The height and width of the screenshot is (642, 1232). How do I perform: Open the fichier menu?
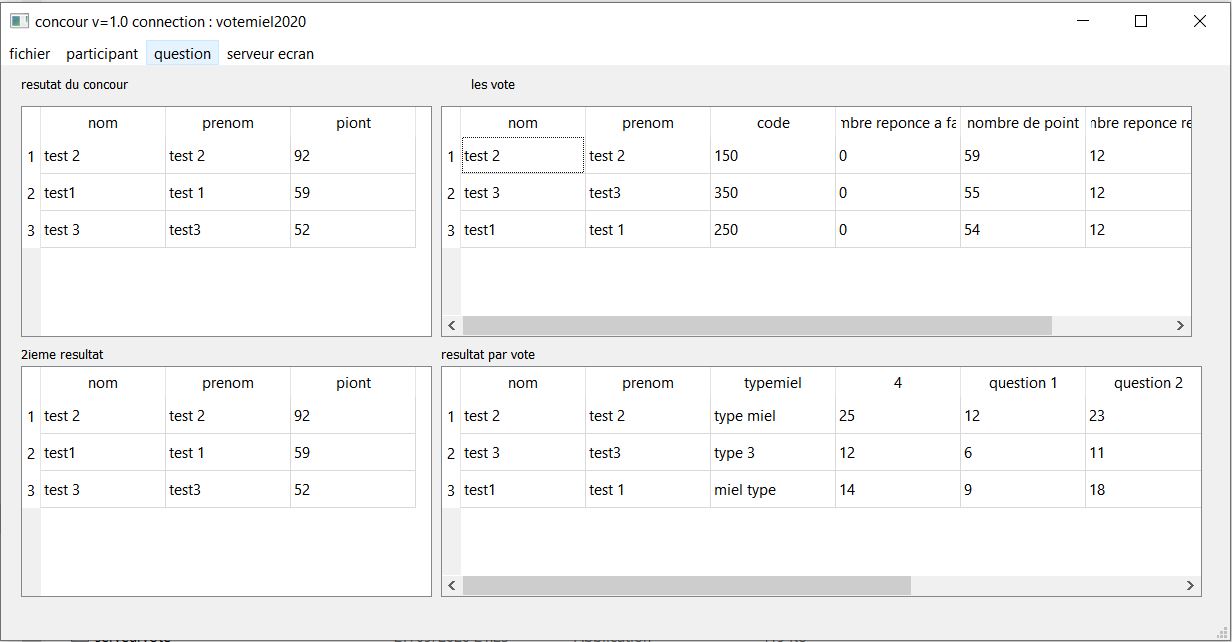coord(29,54)
